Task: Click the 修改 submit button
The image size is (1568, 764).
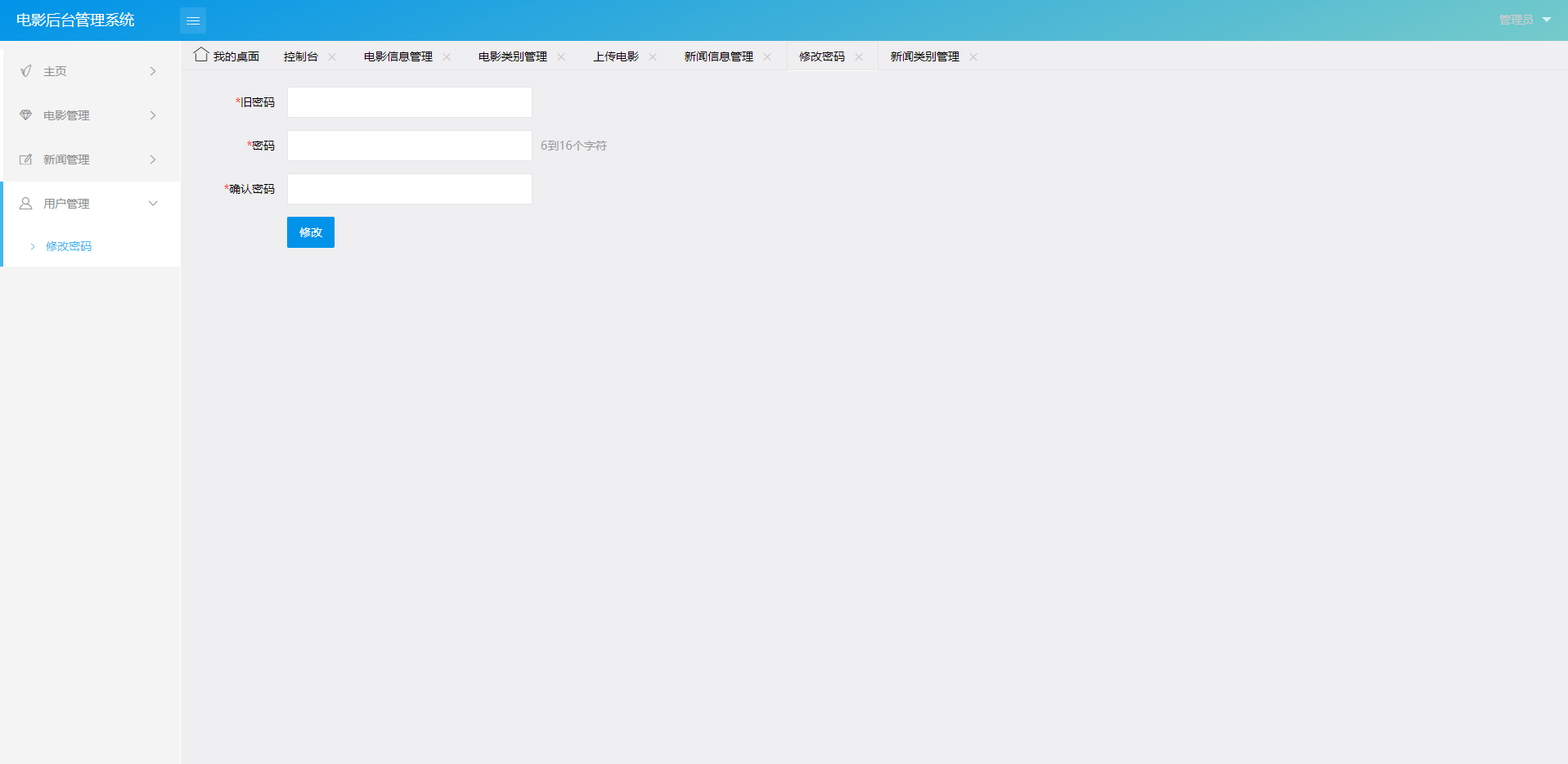Action: [310, 232]
